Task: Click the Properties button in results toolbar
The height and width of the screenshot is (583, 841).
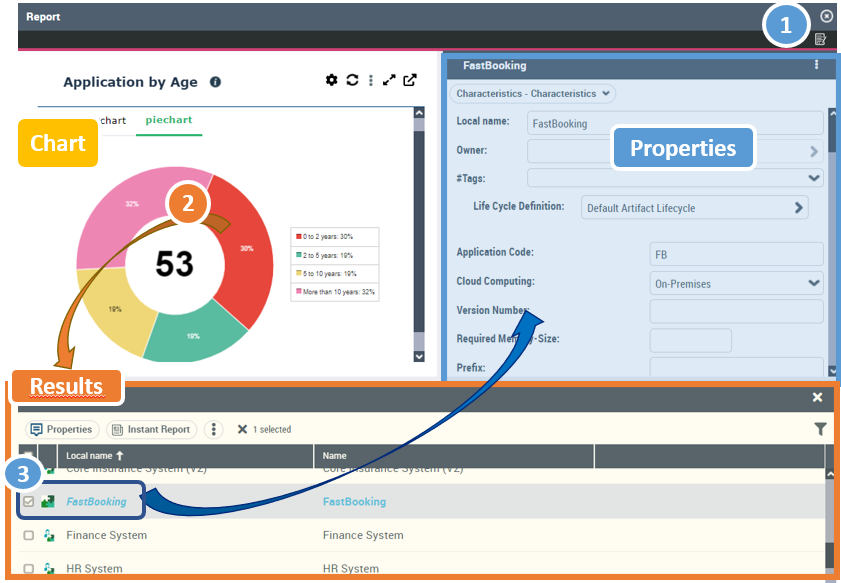Action: click(x=62, y=429)
